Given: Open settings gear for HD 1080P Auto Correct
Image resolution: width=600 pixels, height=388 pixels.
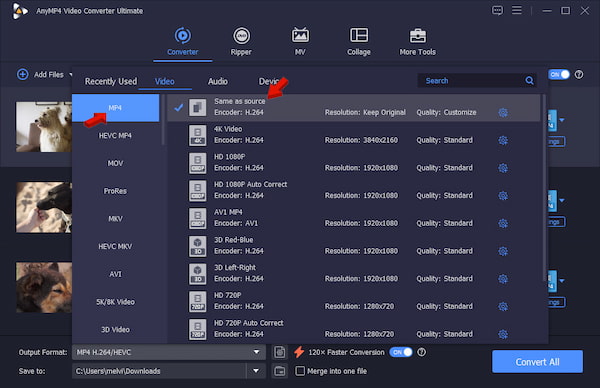Looking at the screenshot, I should click(503, 196).
